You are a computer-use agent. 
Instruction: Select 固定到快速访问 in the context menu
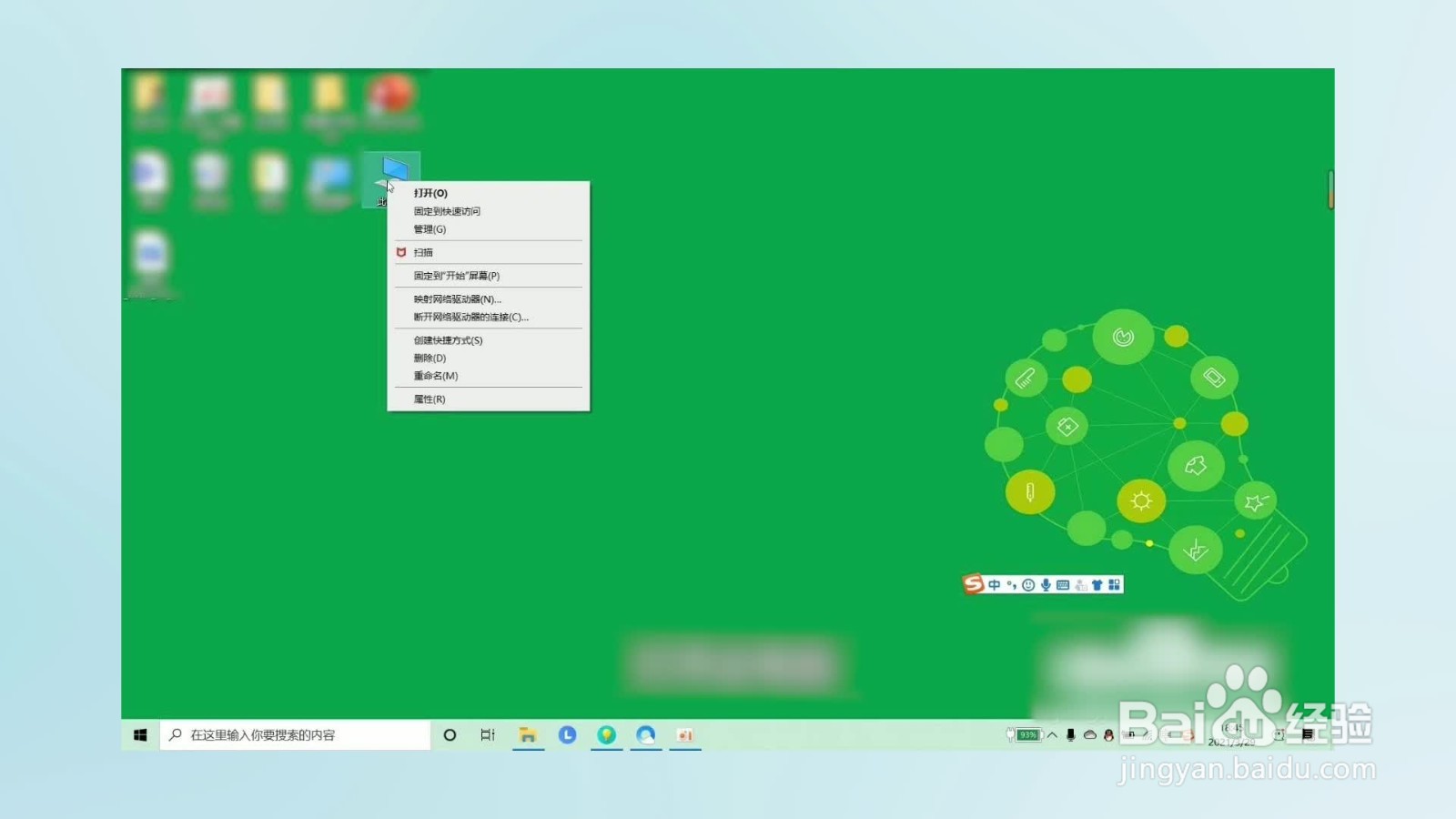[x=488, y=211]
